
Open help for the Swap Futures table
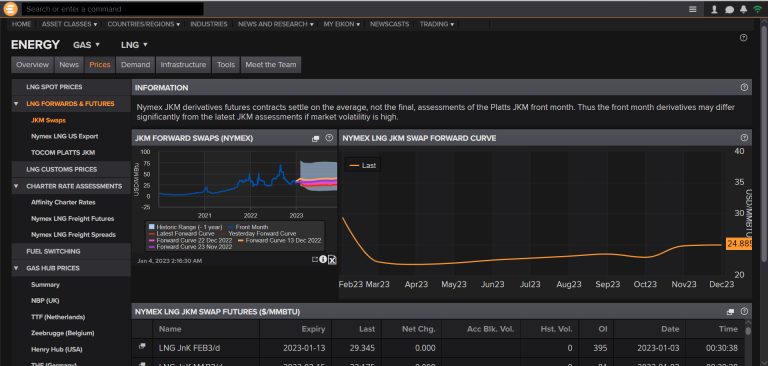744,311
